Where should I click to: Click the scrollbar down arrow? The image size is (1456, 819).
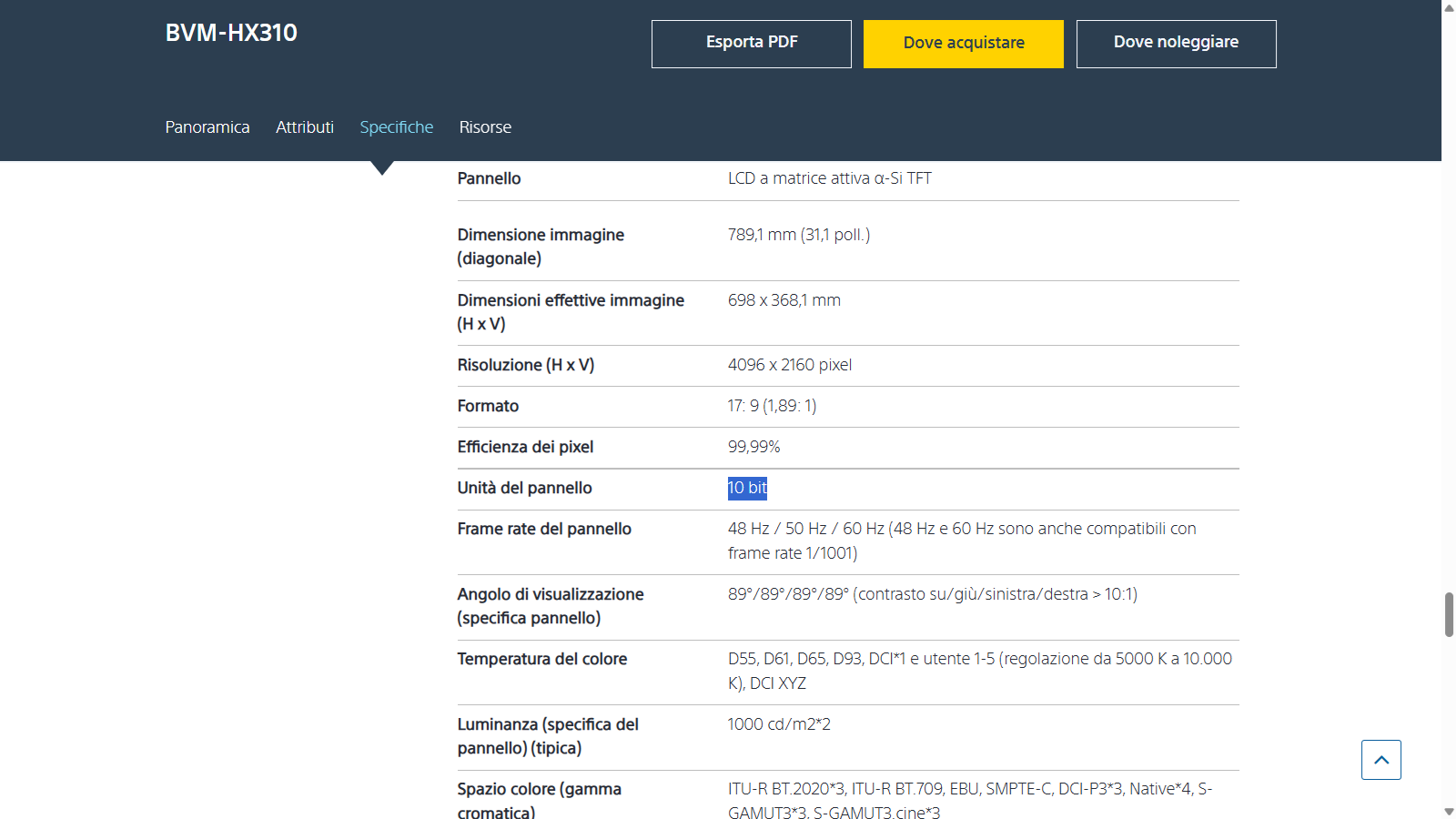coord(1449,811)
